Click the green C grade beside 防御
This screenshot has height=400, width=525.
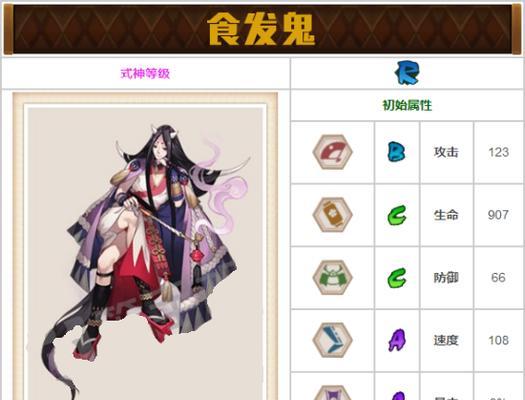point(397,278)
